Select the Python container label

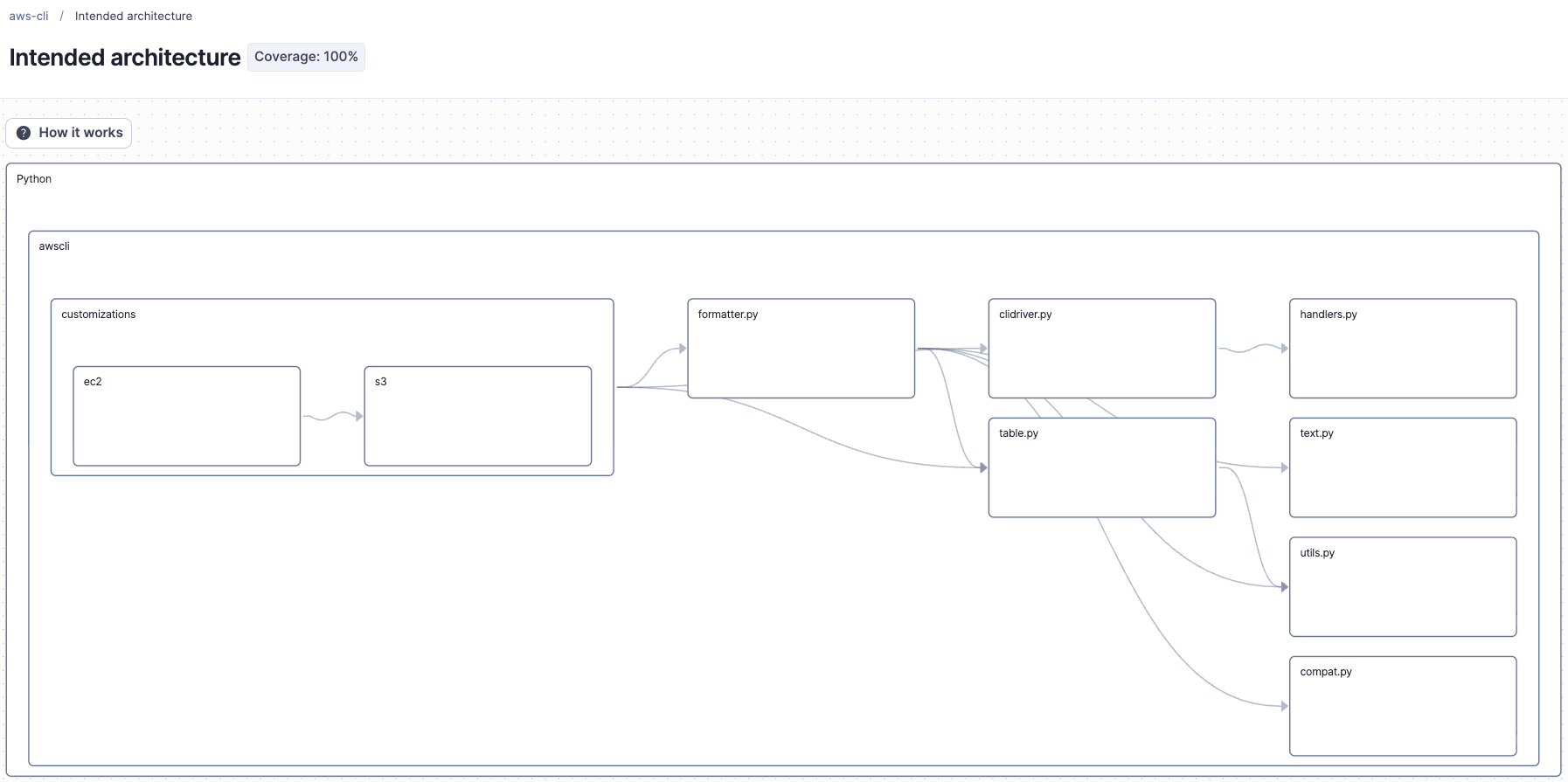[x=34, y=179]
